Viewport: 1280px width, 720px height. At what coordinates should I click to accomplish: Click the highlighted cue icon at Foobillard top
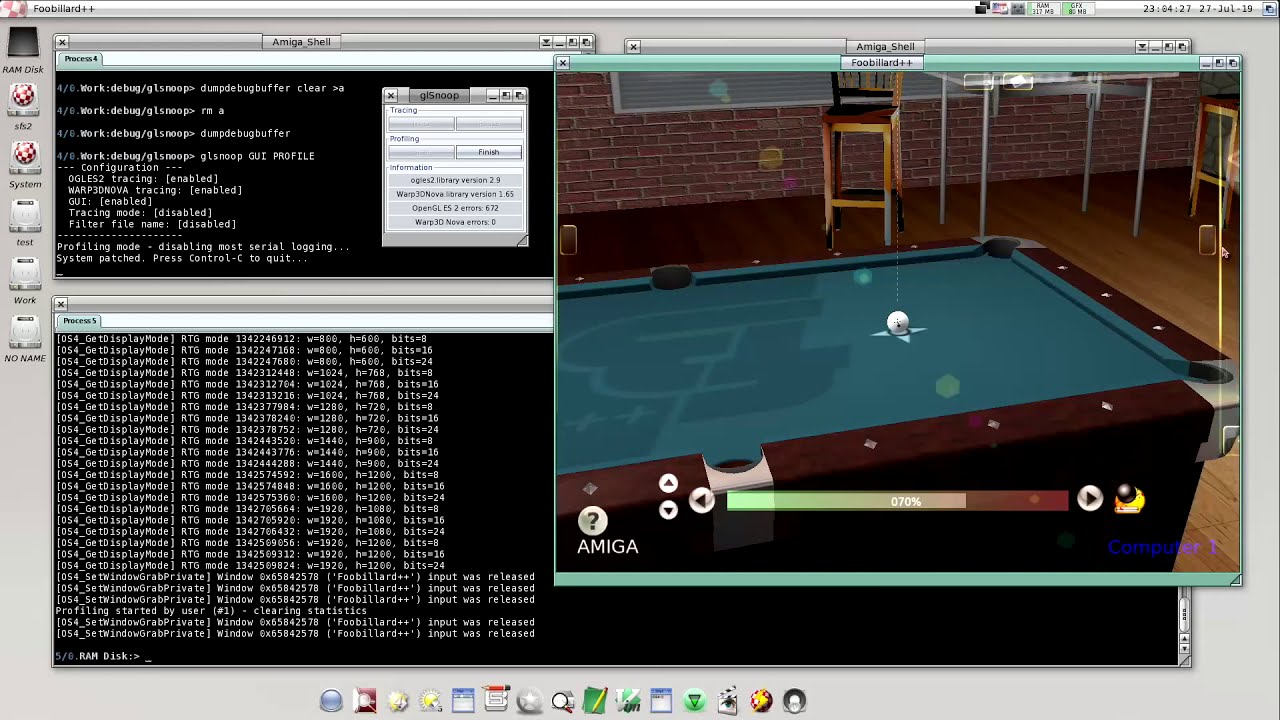pos(1018,82)
